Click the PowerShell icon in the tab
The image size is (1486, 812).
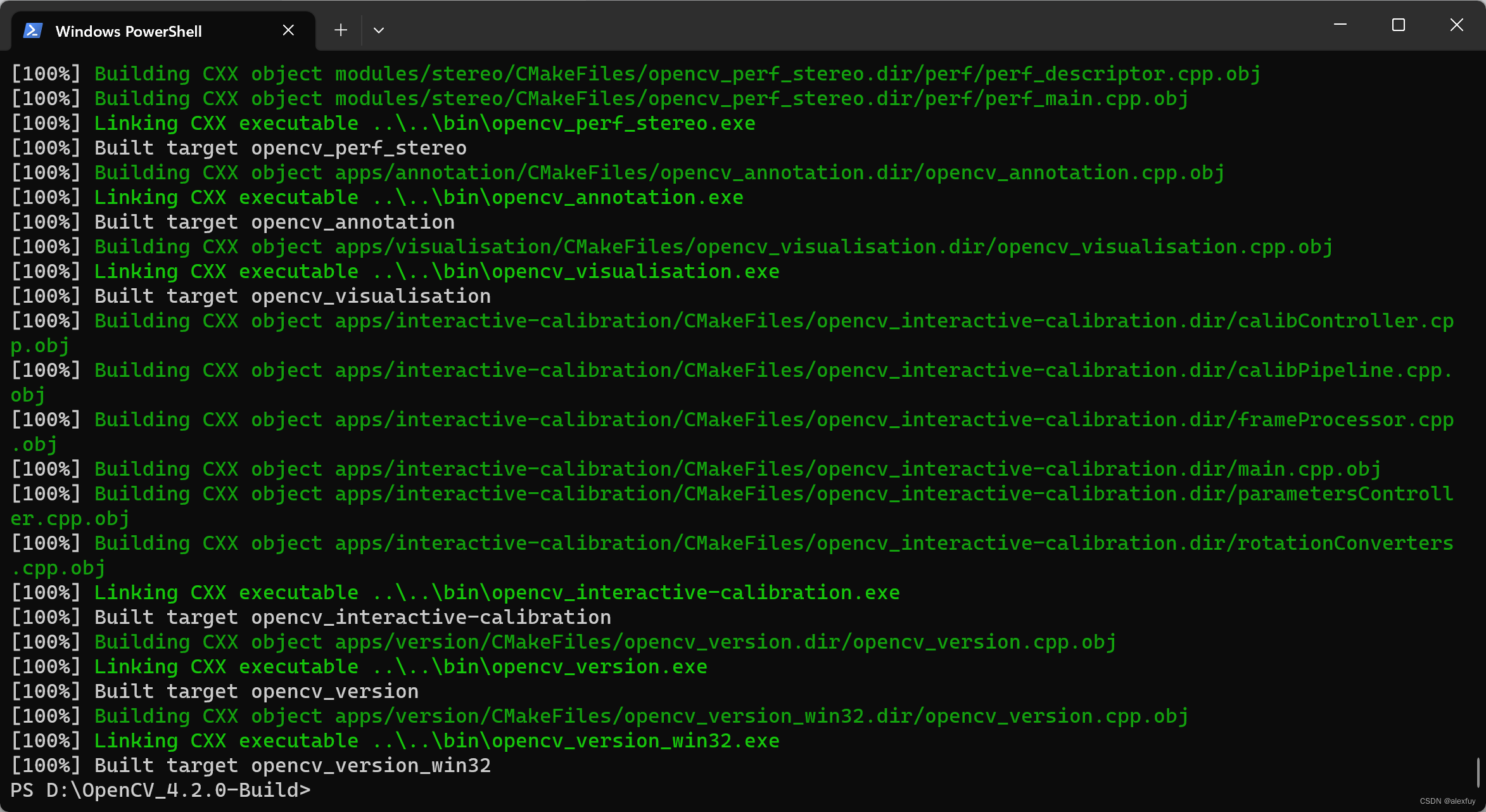(x=33, y=30)
